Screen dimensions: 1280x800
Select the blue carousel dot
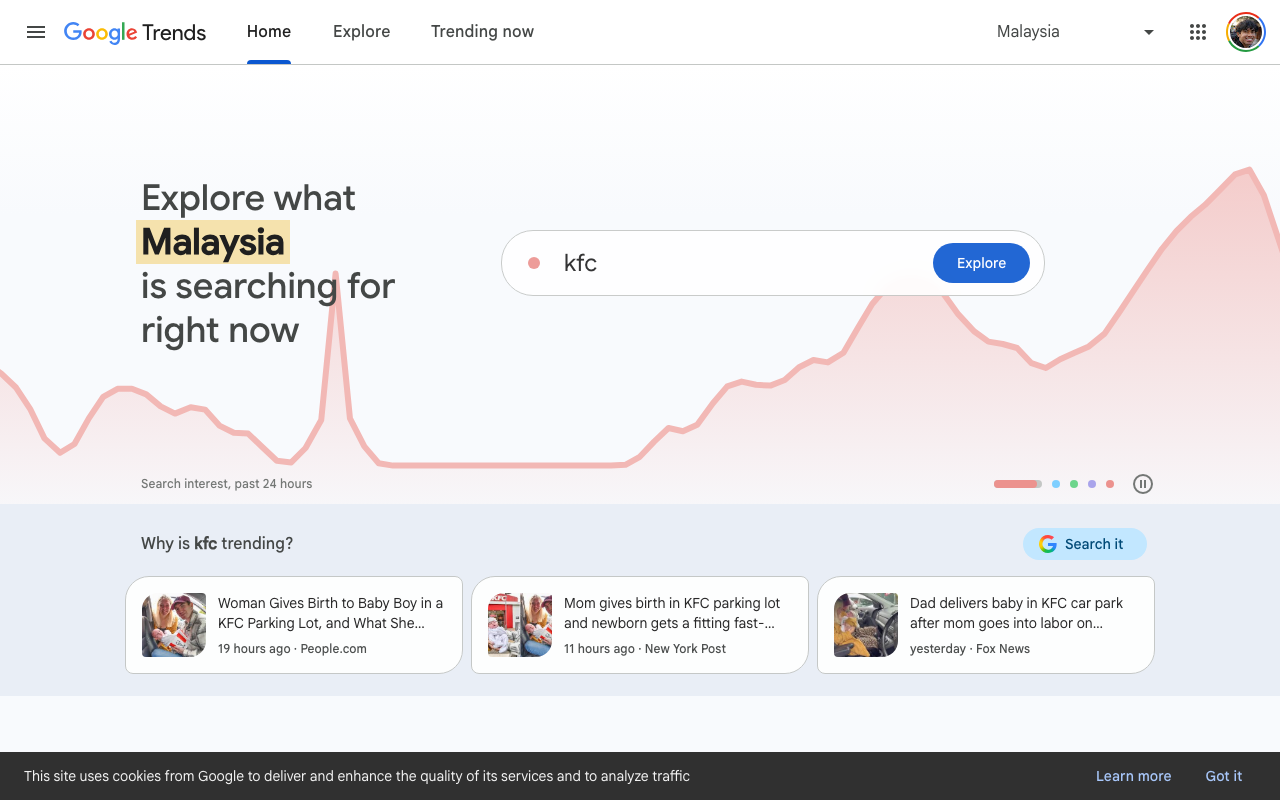point(1056,484)
